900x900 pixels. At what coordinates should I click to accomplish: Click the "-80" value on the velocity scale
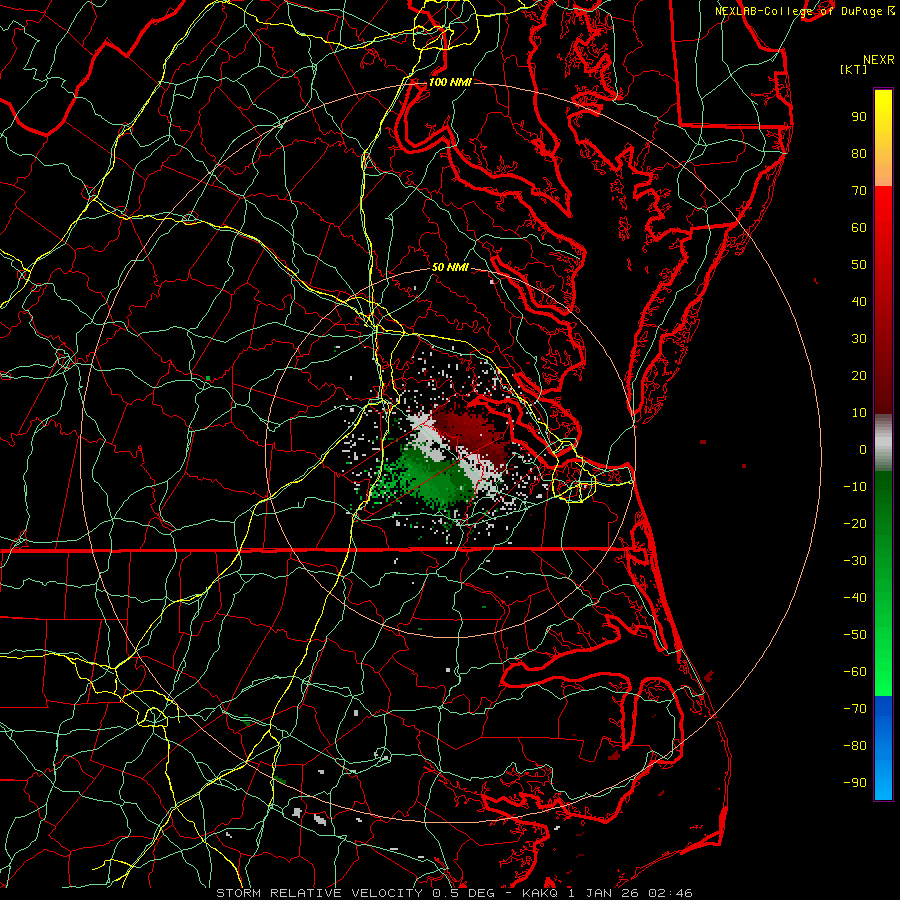click(855, 746)
